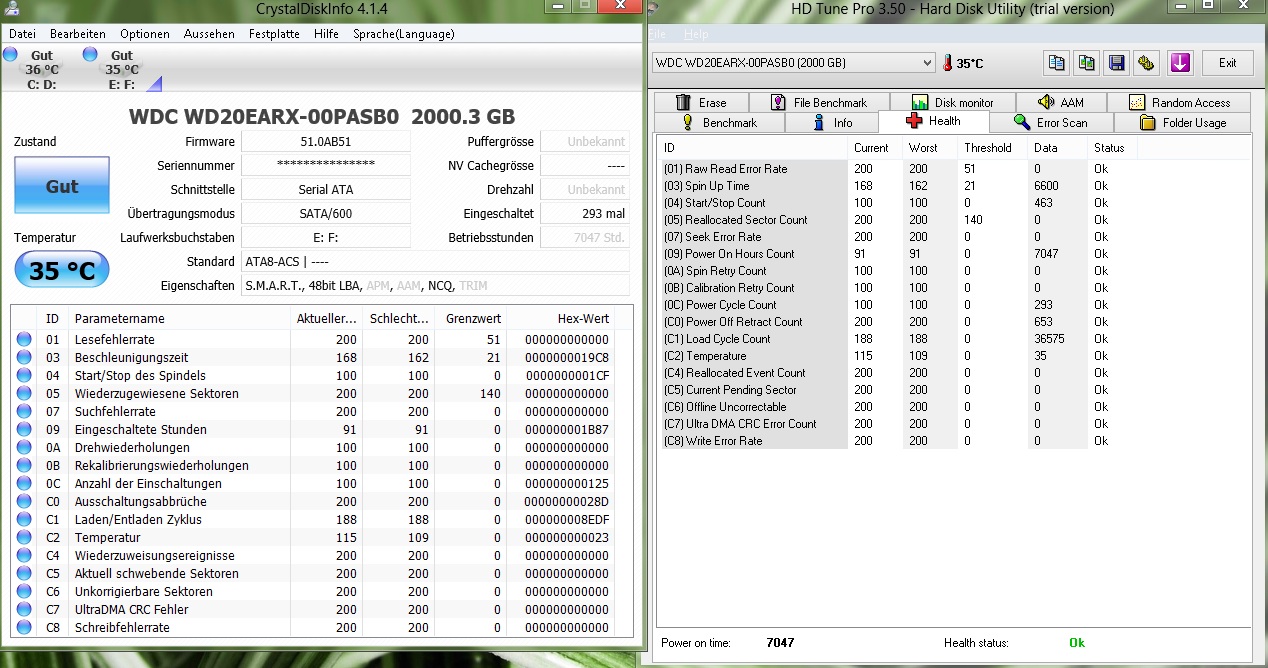The height and width of the screenshot is (668, 1268).
Task: Open the Optionen menu
Action: click(144, 34)
